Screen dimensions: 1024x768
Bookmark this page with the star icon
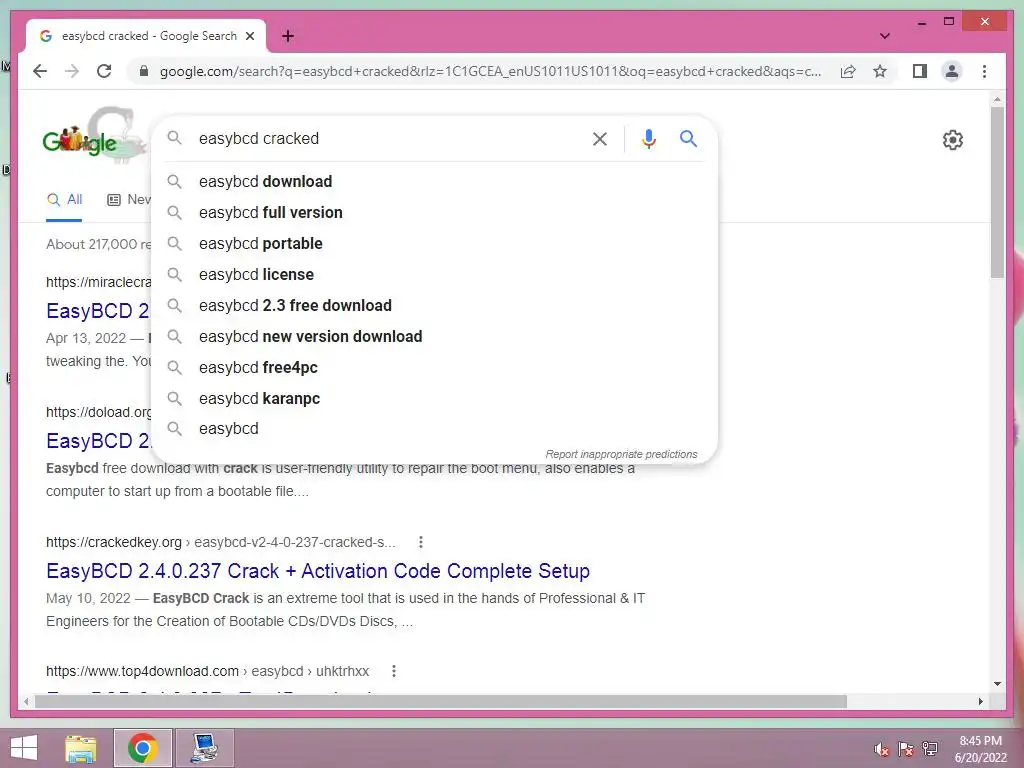880,71
